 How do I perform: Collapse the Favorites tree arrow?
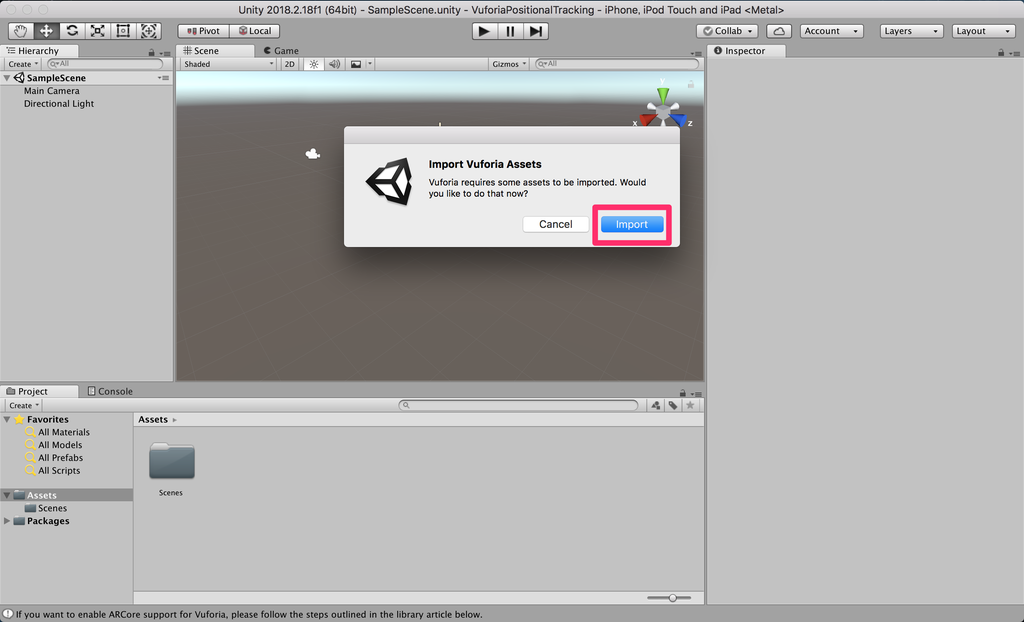point(7,419)
